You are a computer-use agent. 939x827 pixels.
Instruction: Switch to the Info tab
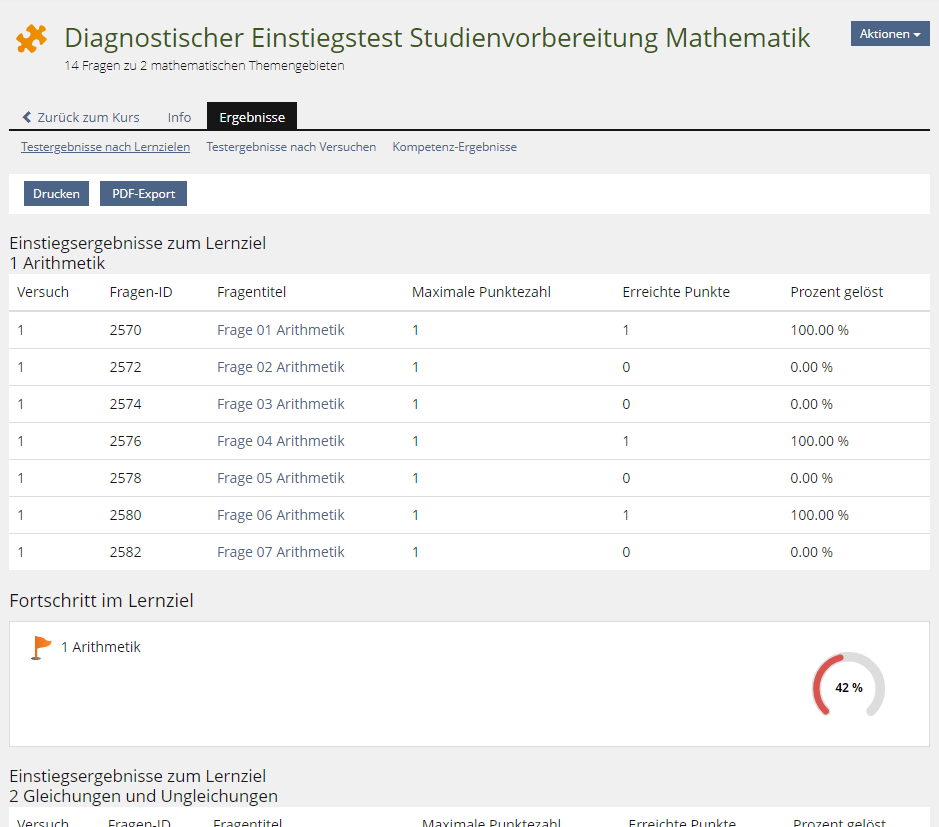179,117
